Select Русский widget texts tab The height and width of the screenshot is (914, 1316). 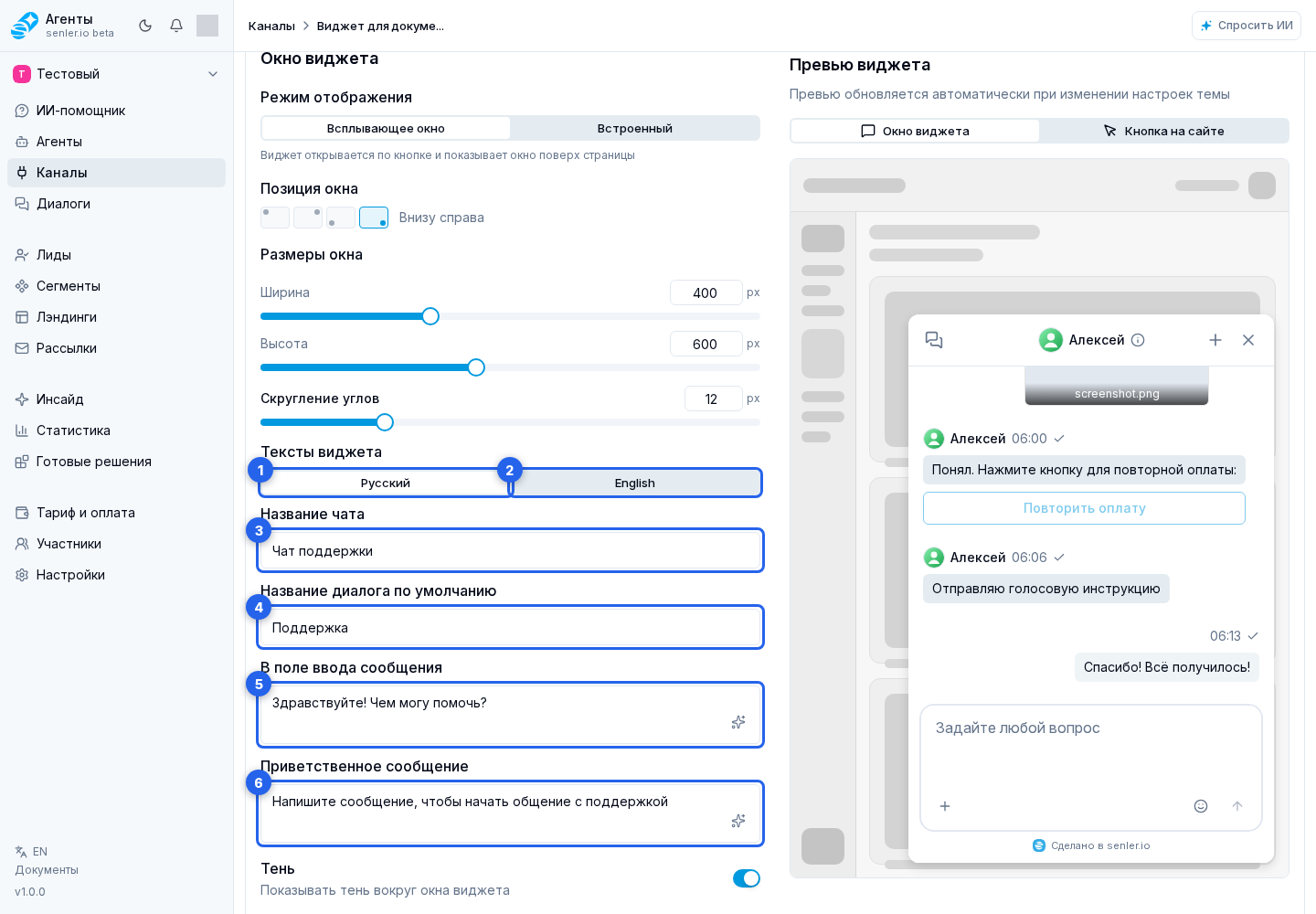pyautogui.click(x=386, y=483)
